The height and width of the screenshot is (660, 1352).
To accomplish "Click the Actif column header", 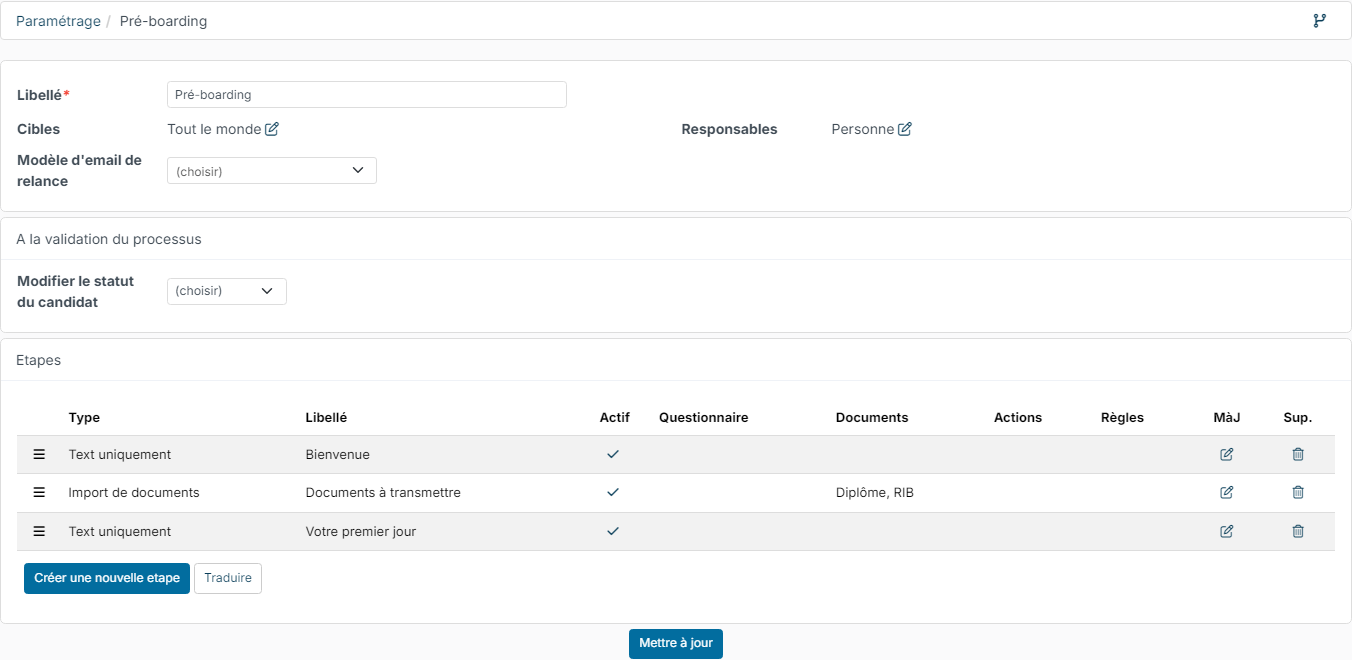I will 615,417.
